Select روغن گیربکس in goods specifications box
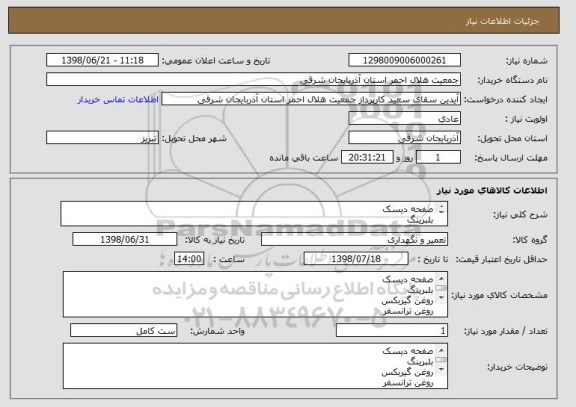The width and height of the screenshot is (576, 407). 407,301
